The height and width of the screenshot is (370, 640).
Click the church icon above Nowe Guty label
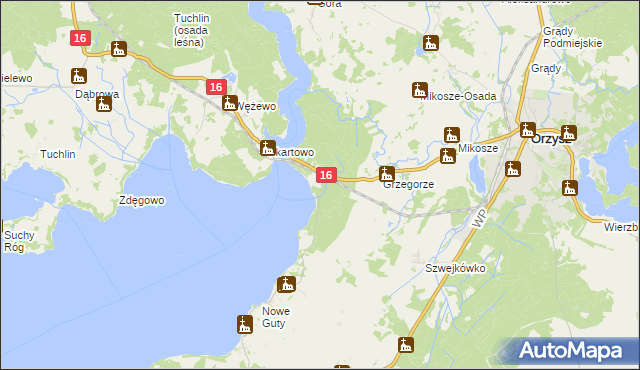287,284
